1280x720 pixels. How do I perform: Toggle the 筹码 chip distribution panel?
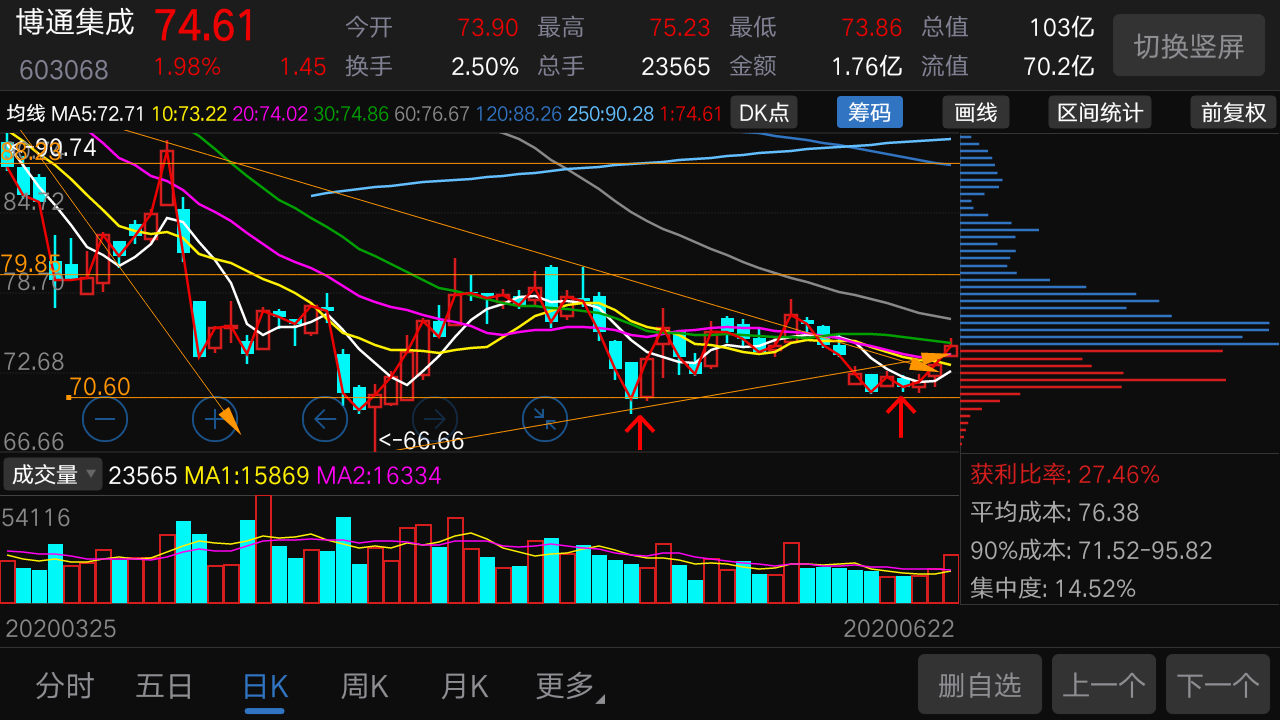(869, 113)
